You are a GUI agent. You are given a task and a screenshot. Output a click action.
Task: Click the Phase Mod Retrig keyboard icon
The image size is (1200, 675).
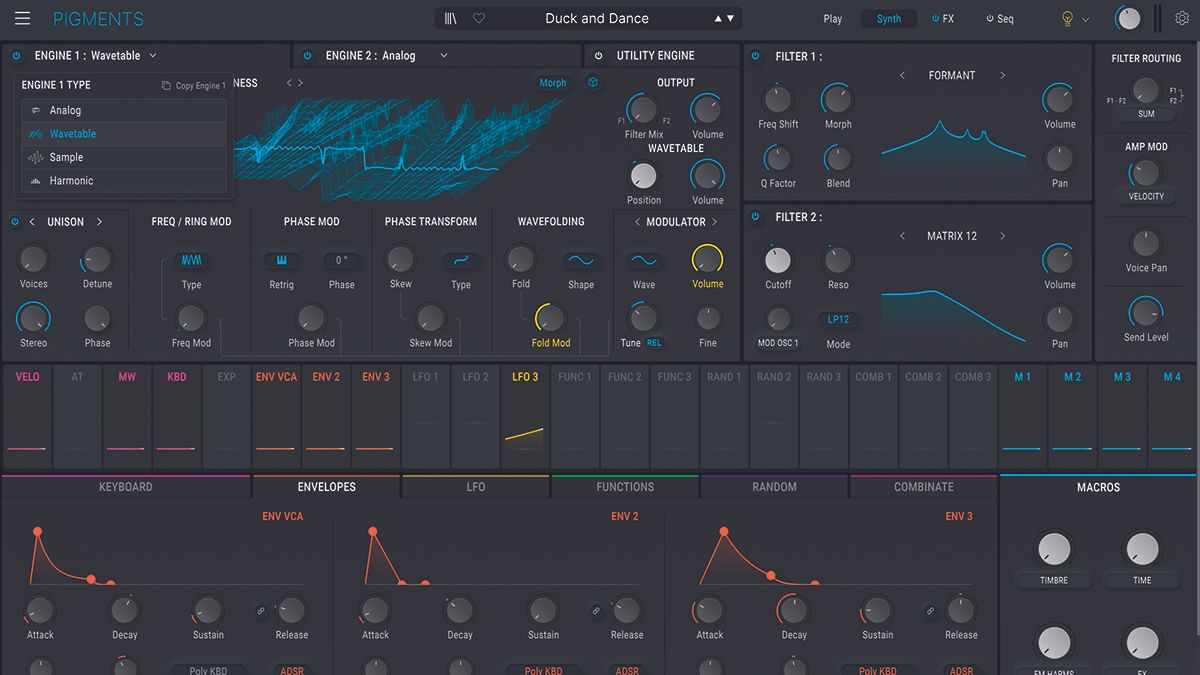[x=282, y=260]
